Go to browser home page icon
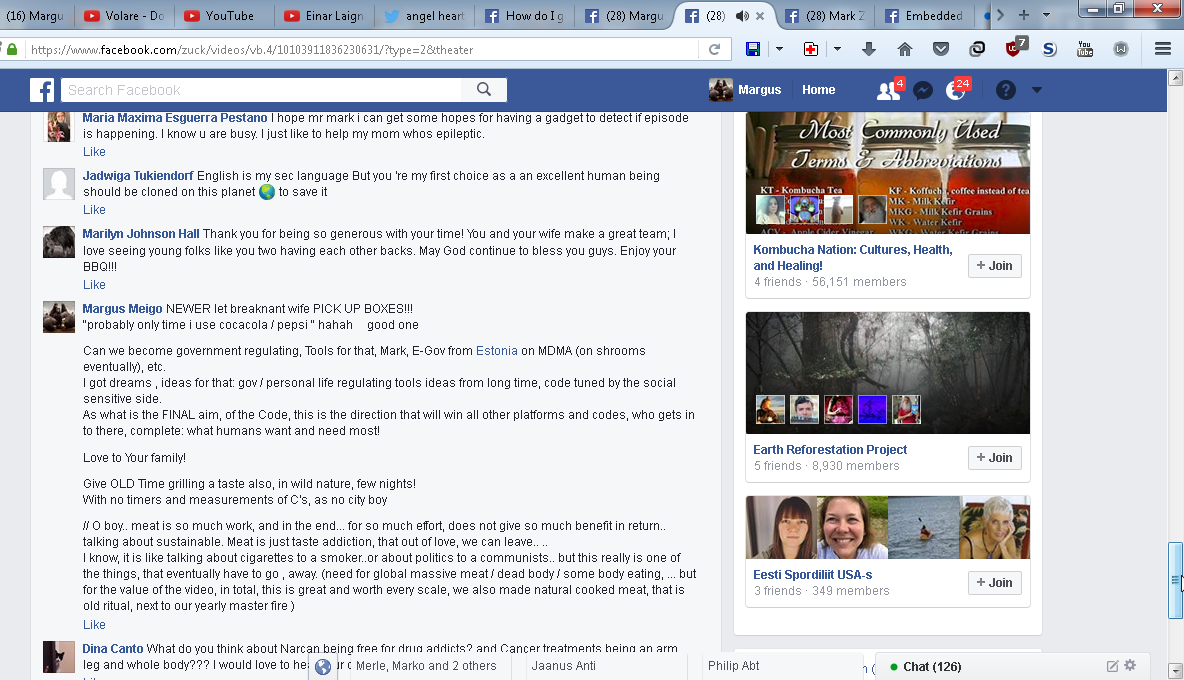This screenshot has width=1184, height=680. pos(905,49)
